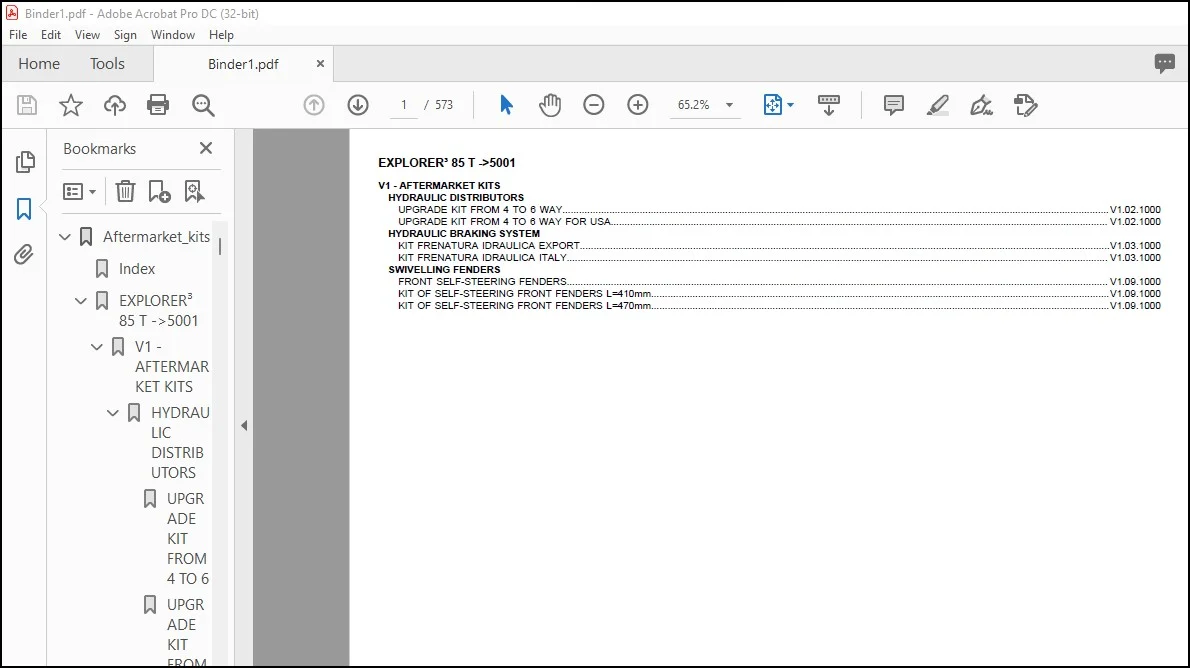Select first UPGRADE KIT FROM 4 TO 6 bookmark

pos(187,539)
